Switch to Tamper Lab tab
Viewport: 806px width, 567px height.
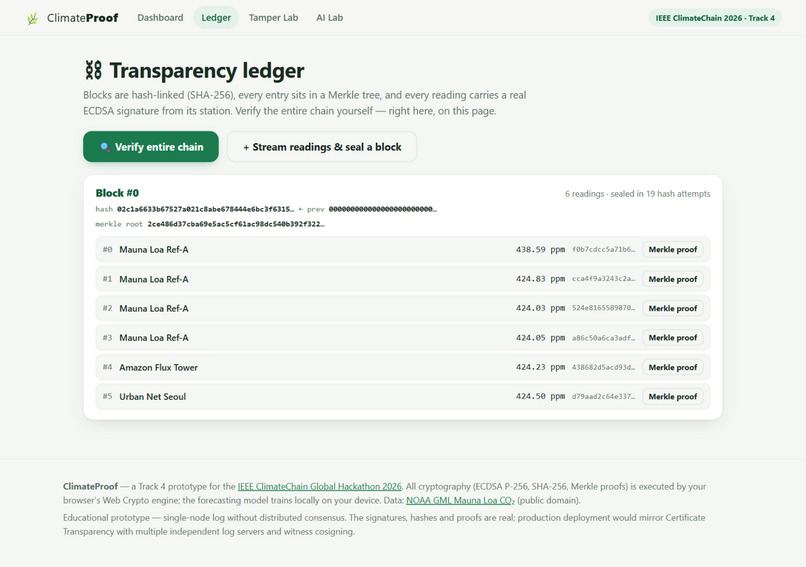pyautogui.click(x=273, y=17)
